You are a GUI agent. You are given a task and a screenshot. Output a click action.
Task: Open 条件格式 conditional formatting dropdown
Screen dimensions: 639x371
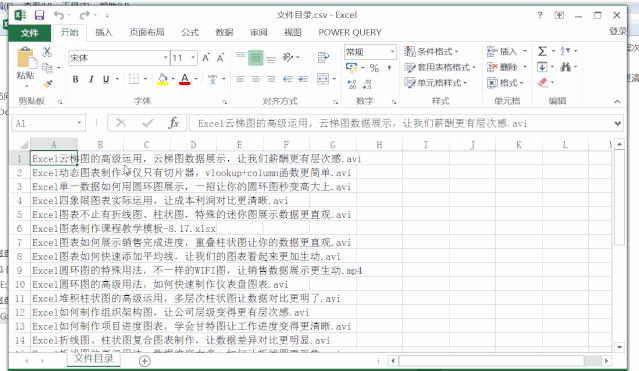click(431, 52)
